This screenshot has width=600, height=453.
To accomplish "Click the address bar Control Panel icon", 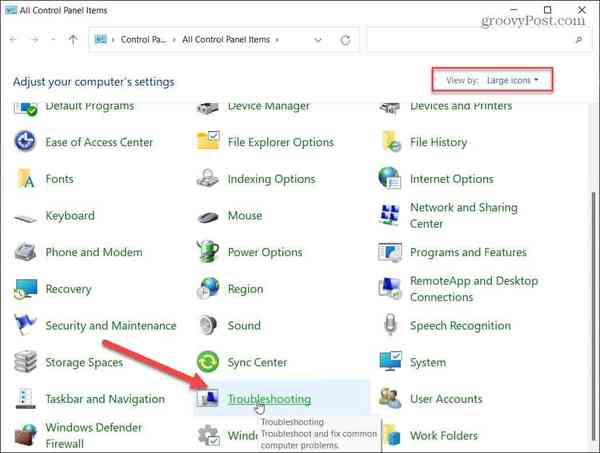I will 101,39.
